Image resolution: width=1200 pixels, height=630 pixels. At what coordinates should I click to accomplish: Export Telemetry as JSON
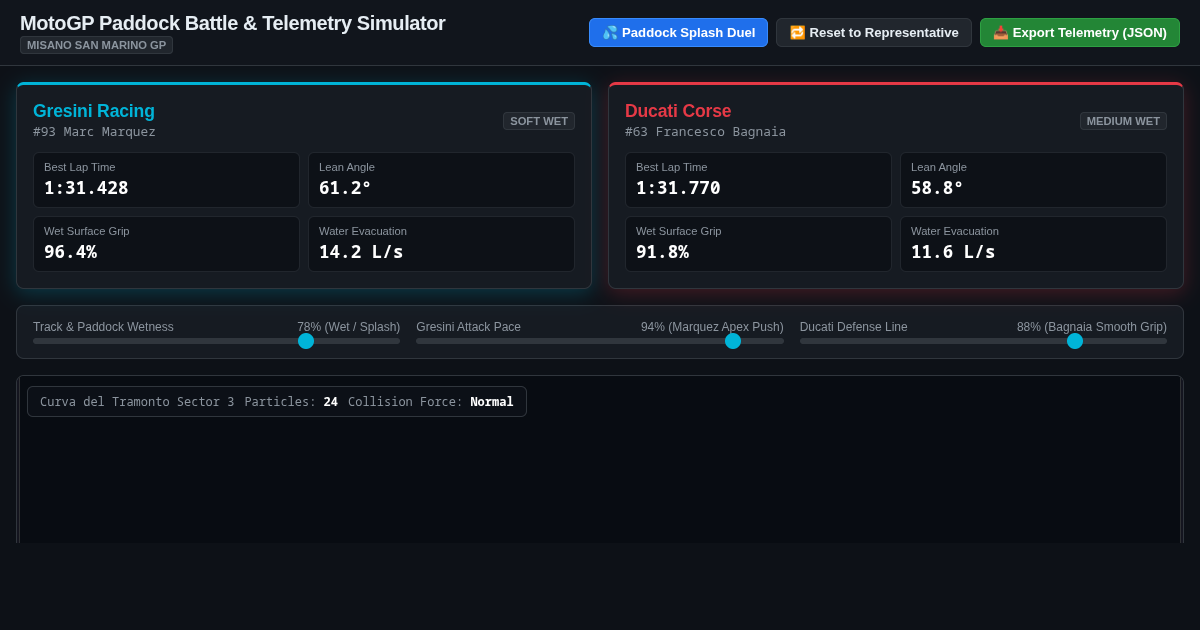[1080, 32]
